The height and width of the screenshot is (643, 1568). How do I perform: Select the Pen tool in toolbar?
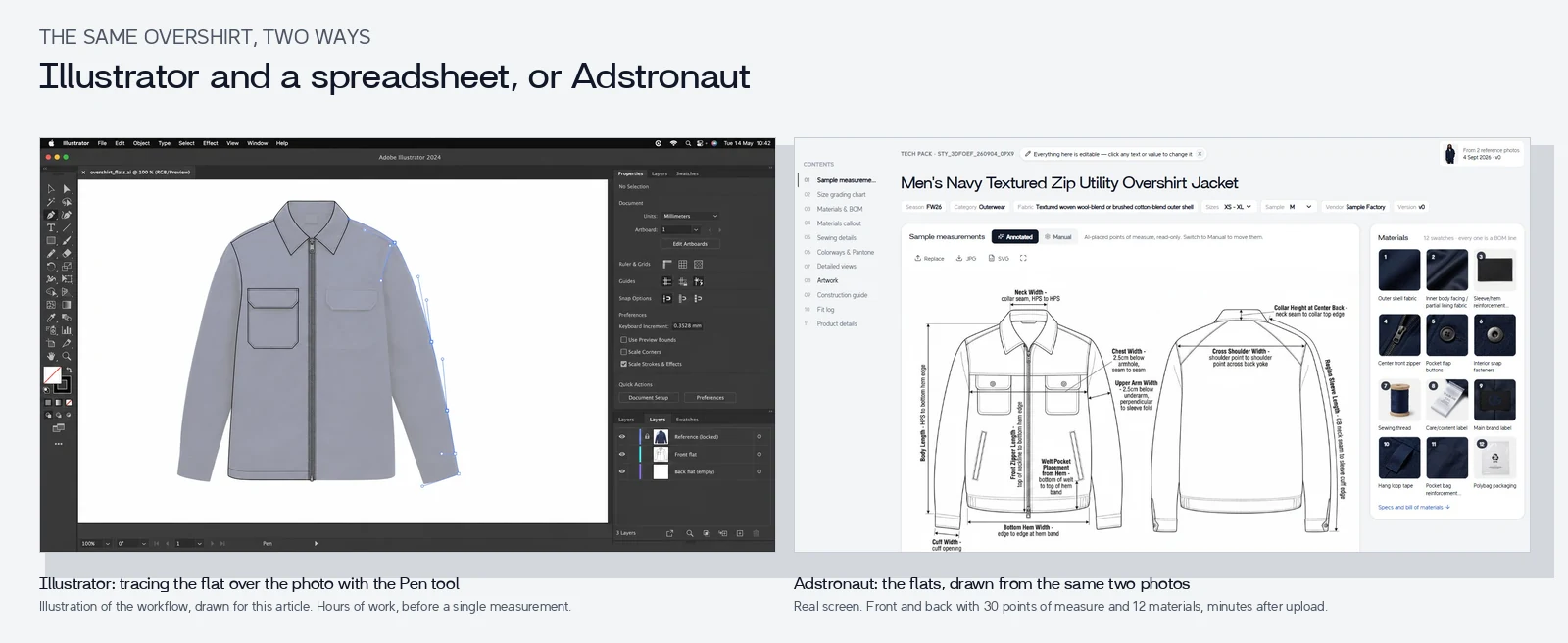coord(51,215)
